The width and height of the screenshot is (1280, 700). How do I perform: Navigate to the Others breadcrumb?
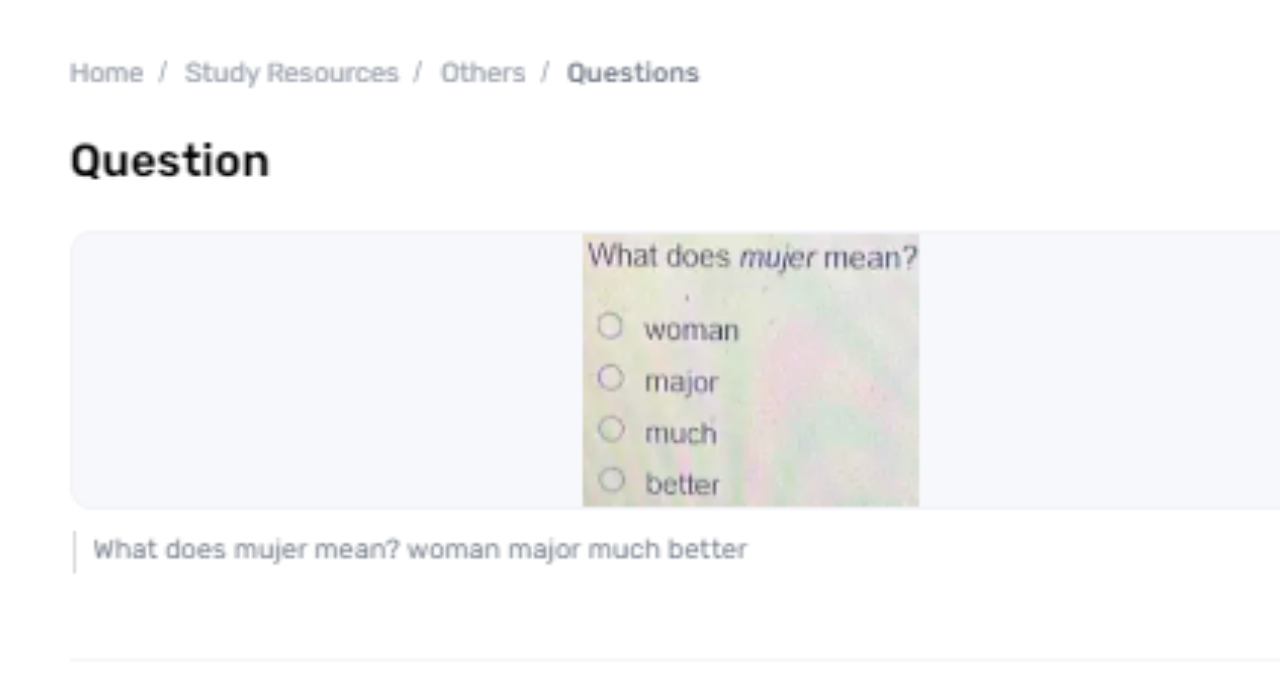[483, 73]
